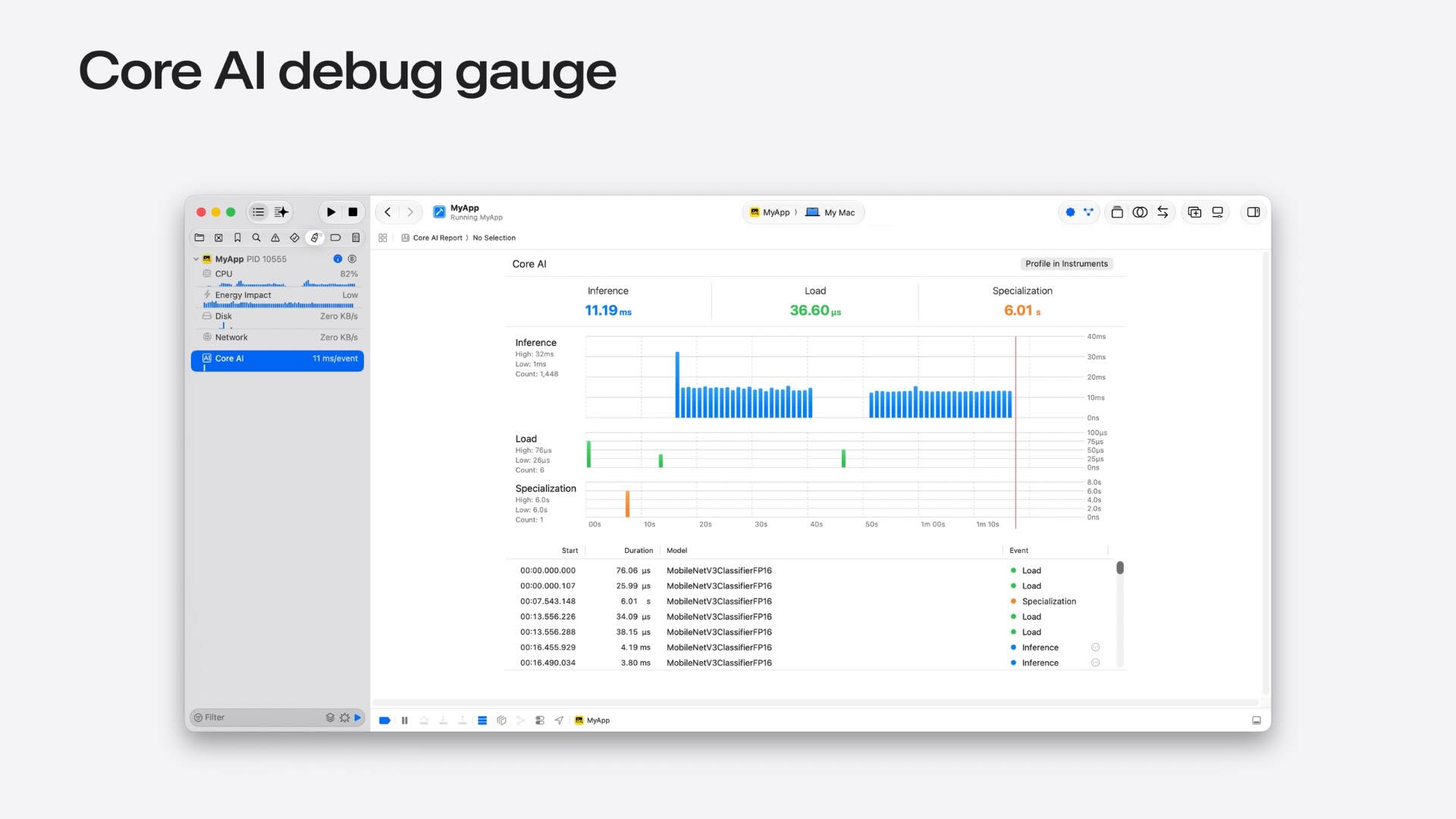The height and width of the screenshot is (819, 1456).
Task: Open the Report navigator tab
Action: (x=356, y=237)
